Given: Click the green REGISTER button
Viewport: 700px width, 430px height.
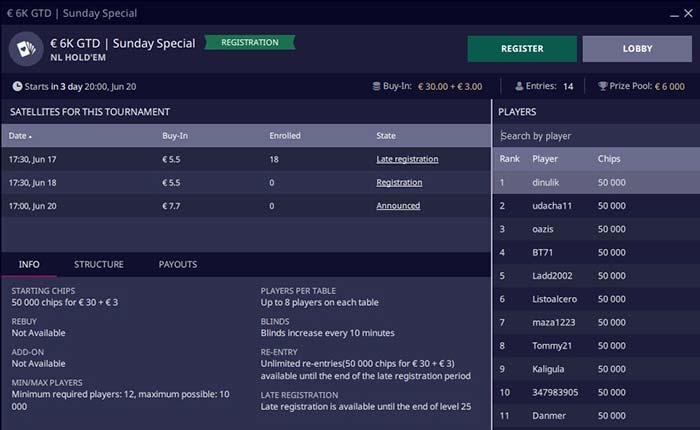Looking at the screenshot, I should (x=522, y=49).
